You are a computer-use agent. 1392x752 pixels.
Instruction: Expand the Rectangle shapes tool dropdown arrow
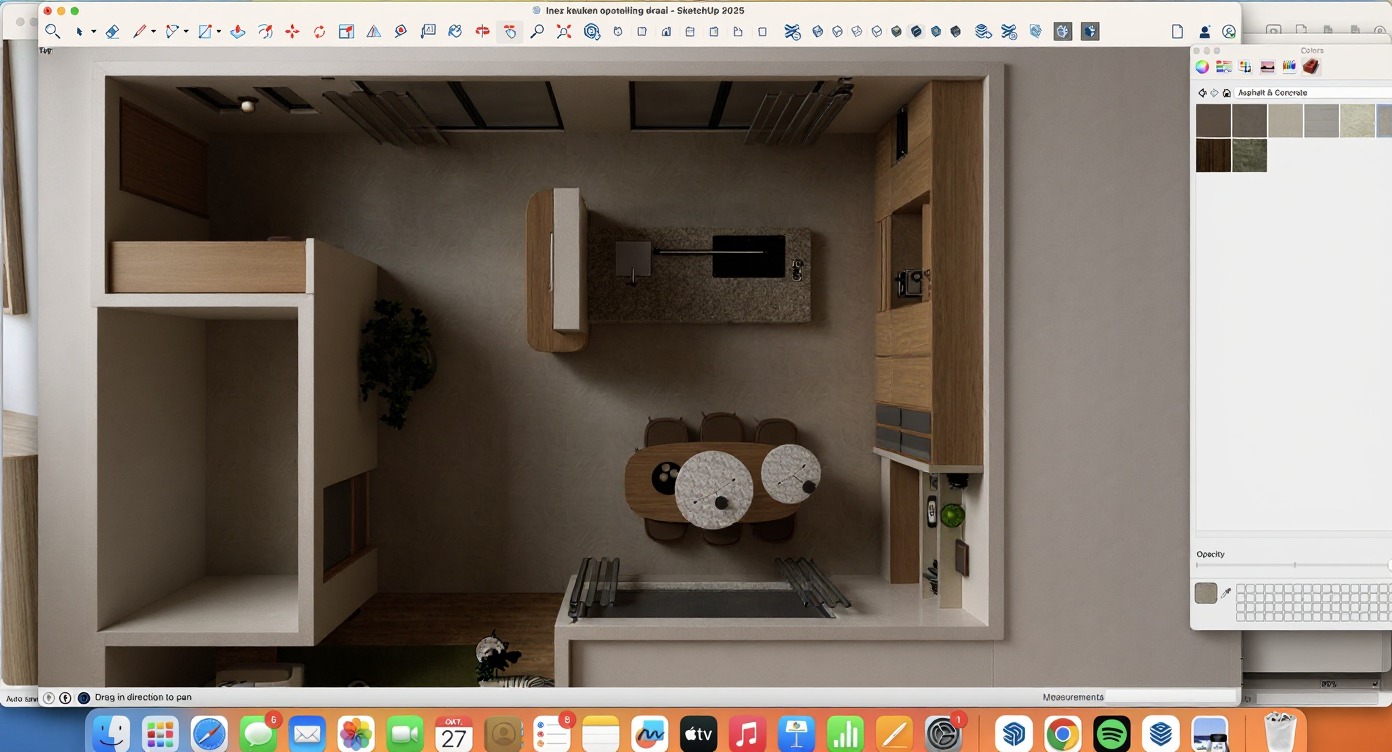click(x=218, y=32)
